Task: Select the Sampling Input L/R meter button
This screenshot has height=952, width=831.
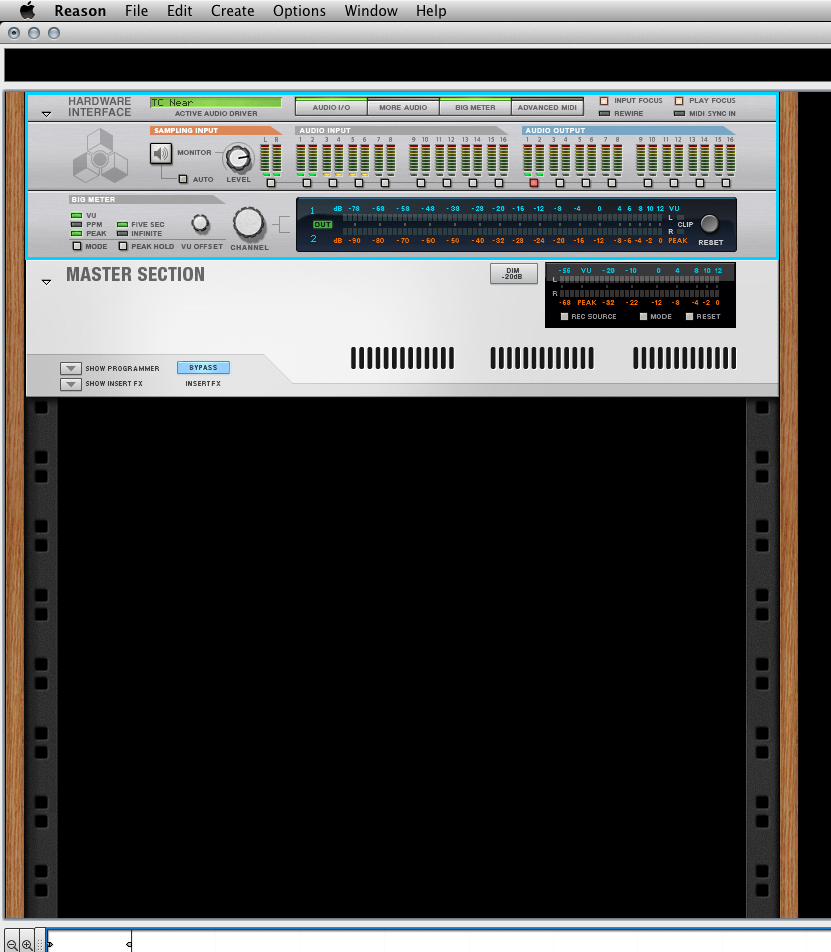Action: (x=271, y=183)
